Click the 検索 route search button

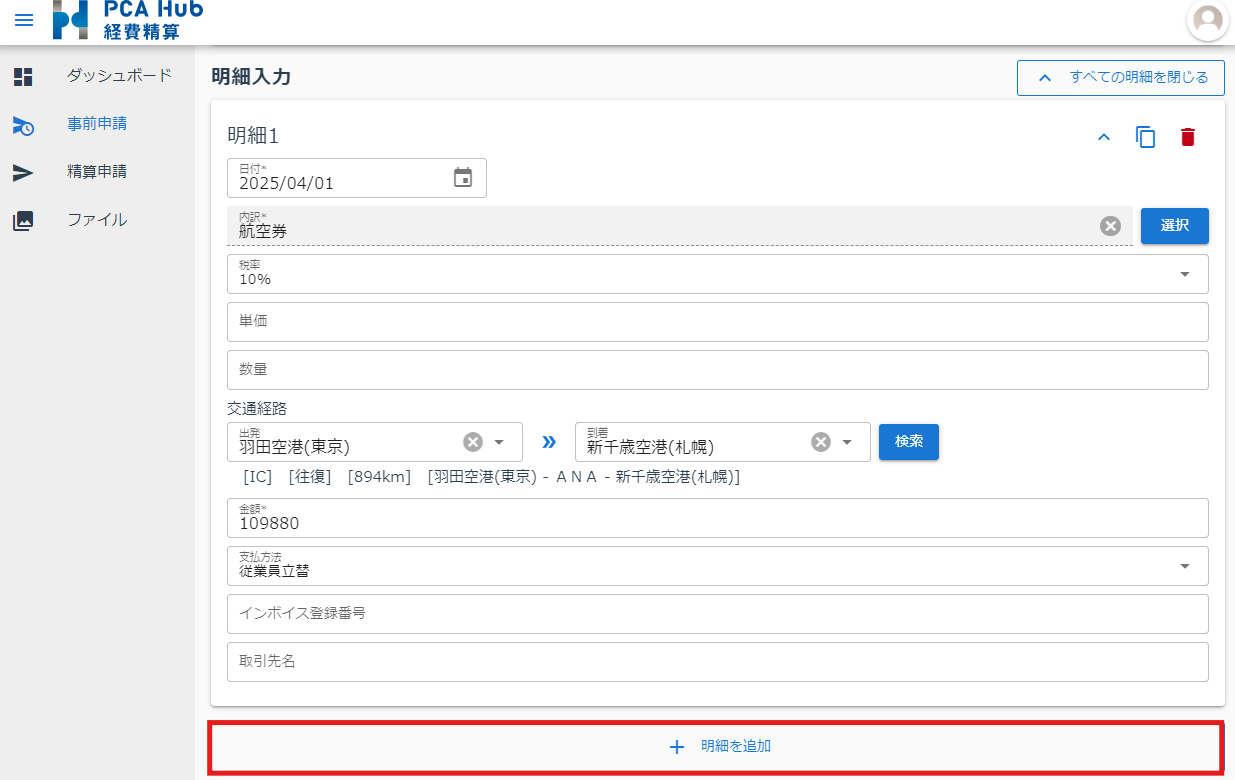908,442
